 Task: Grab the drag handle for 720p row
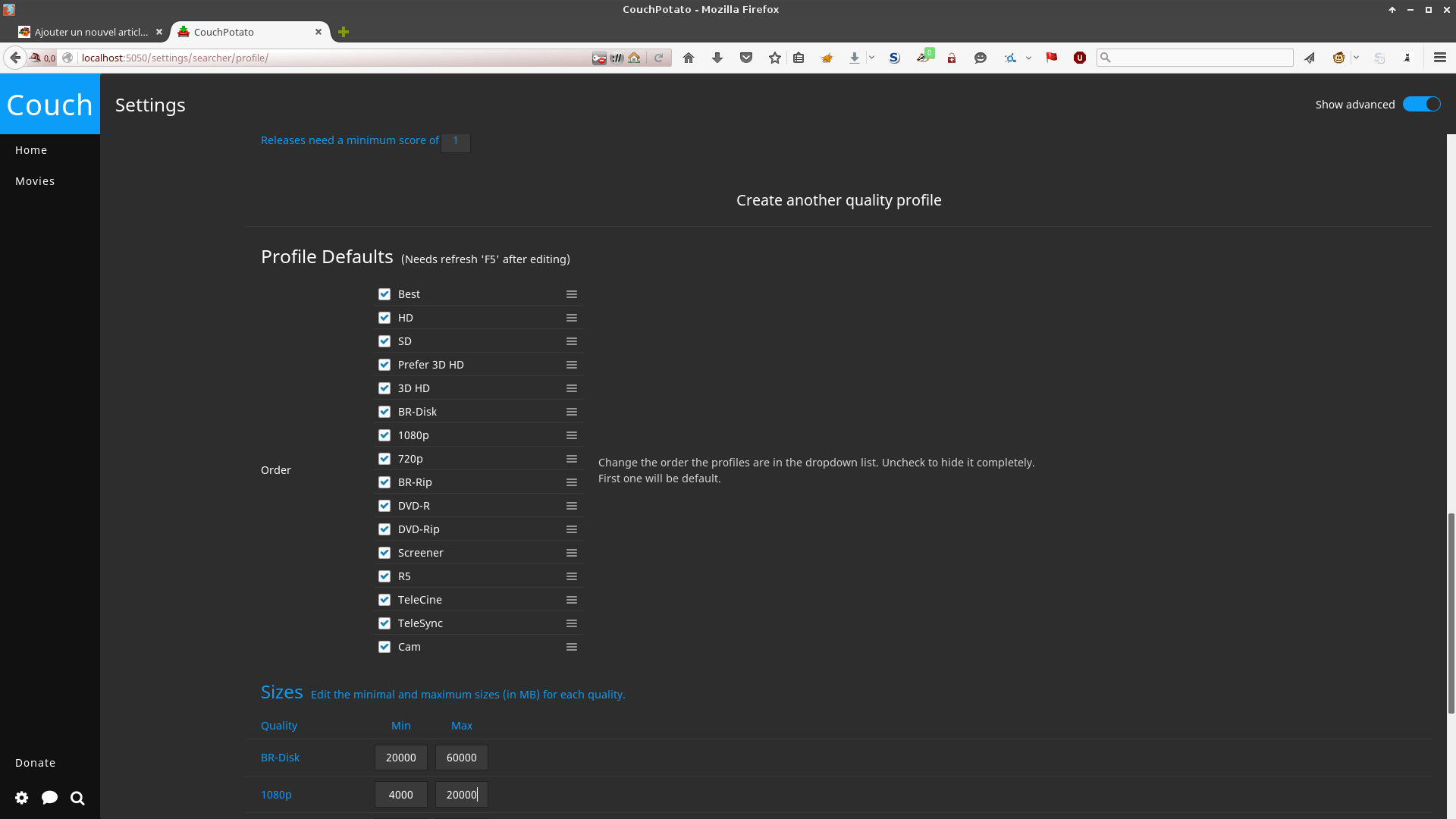pyautogui.click(x=572, y=459)
